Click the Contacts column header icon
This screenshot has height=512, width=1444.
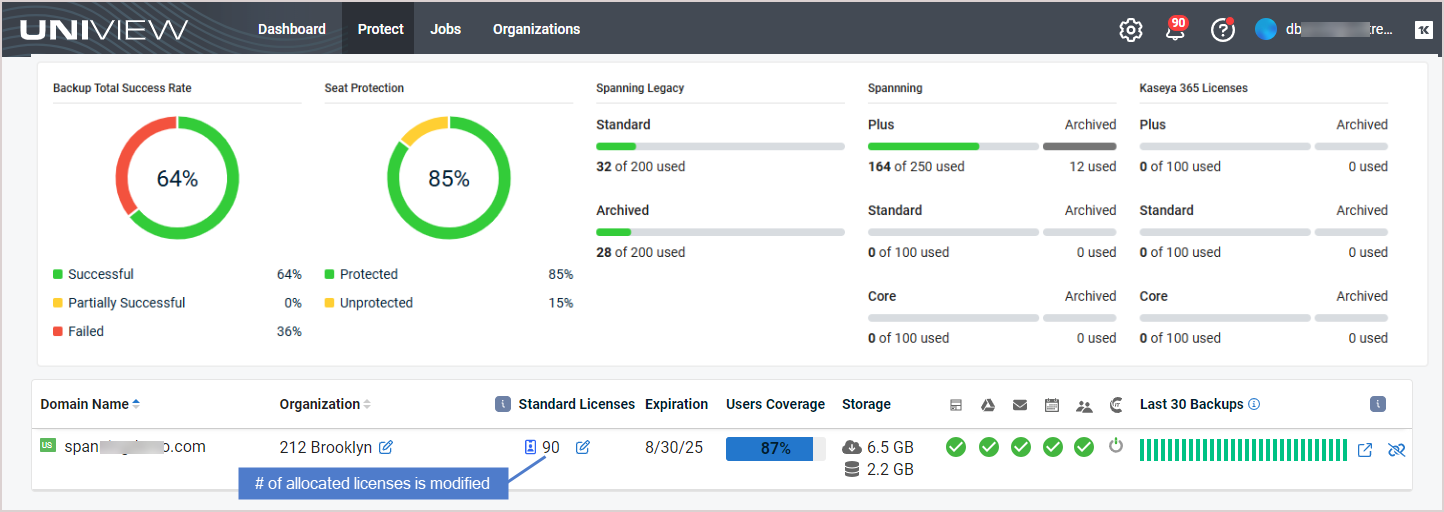point(1084,406)
